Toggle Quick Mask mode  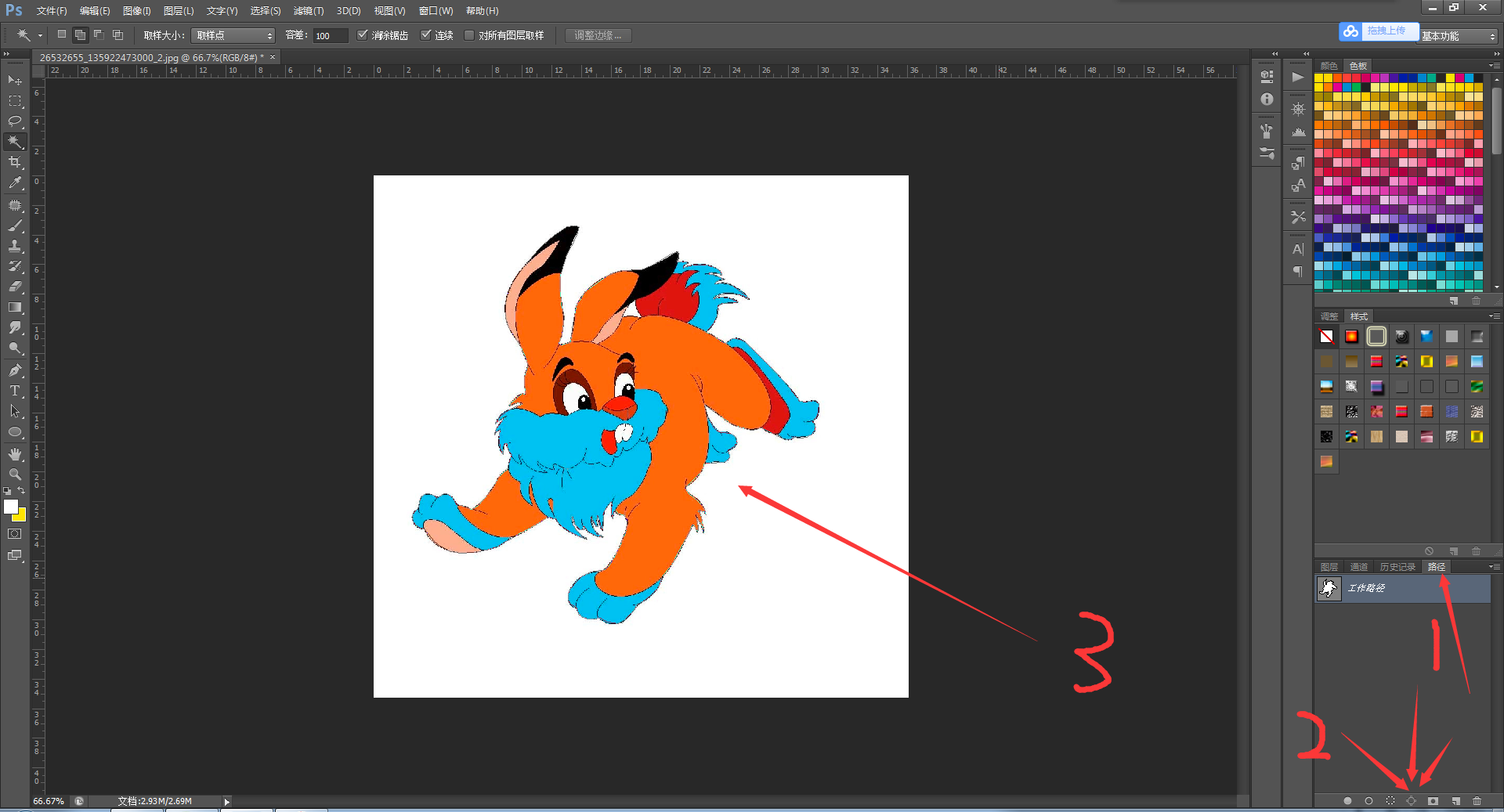coord(15,534)
